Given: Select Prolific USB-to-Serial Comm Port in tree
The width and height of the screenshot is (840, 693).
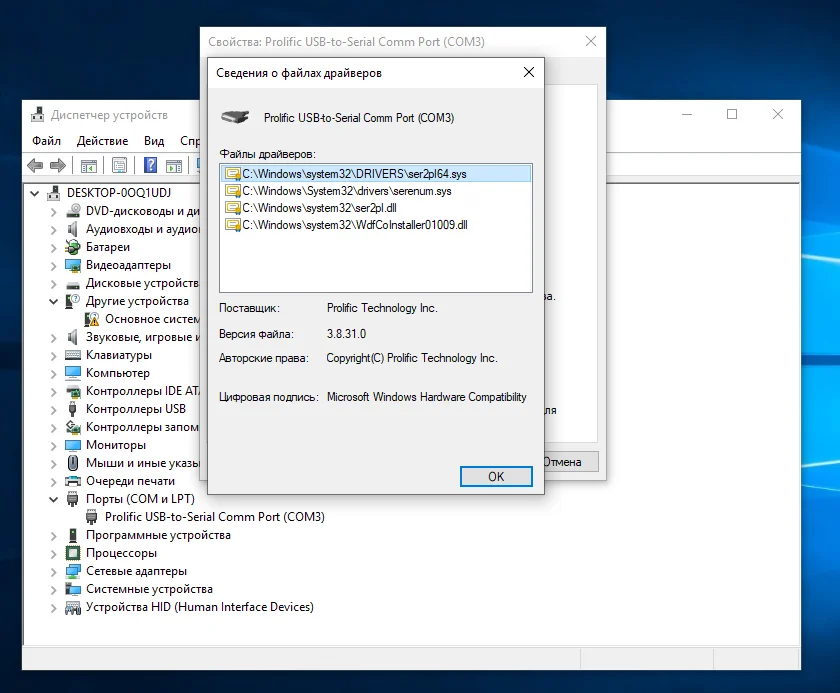Looking at the screenshot, I should [x=215, y=517].
